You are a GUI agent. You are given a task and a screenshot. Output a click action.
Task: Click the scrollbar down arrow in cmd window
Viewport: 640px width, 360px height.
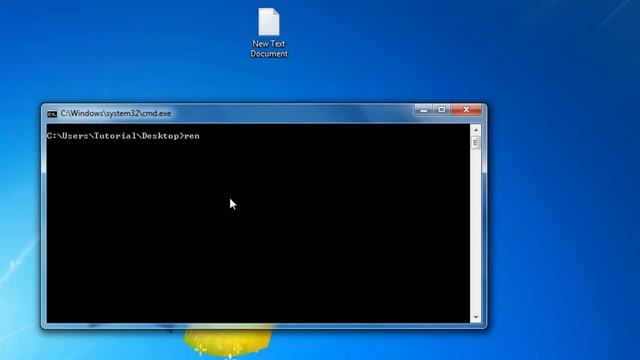click(x=476, y=317)
